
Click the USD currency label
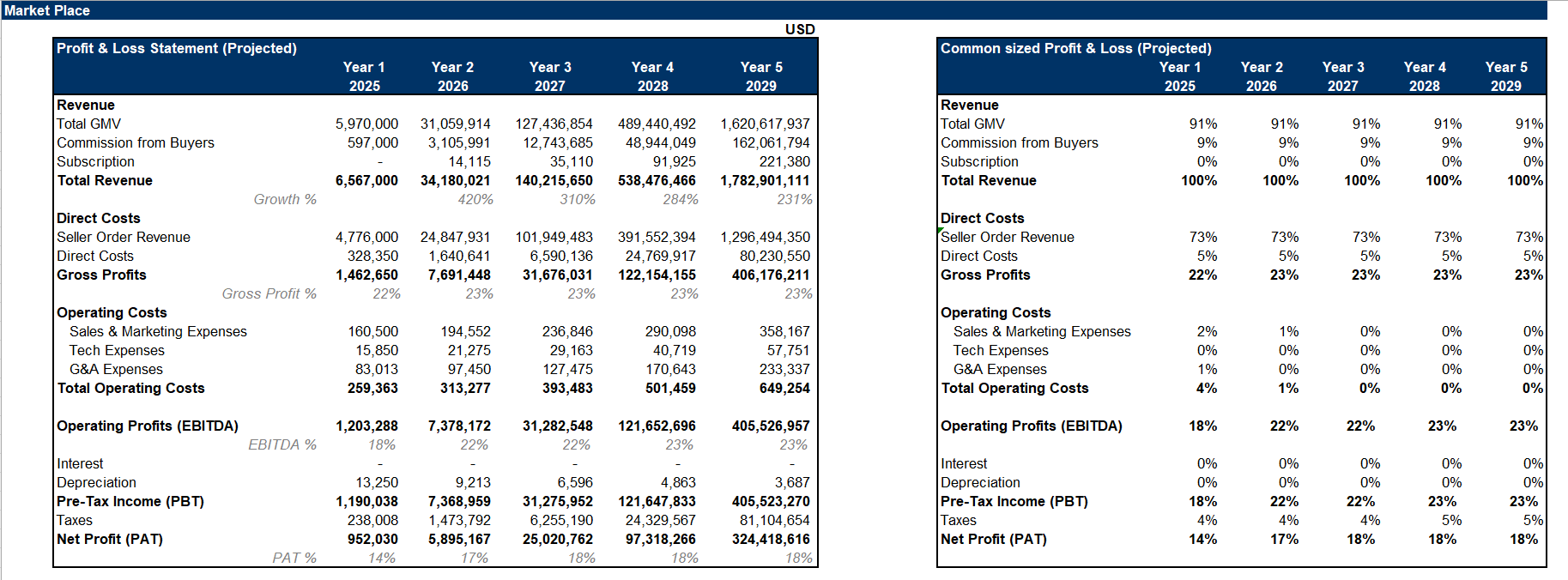[x=799, y=29]
